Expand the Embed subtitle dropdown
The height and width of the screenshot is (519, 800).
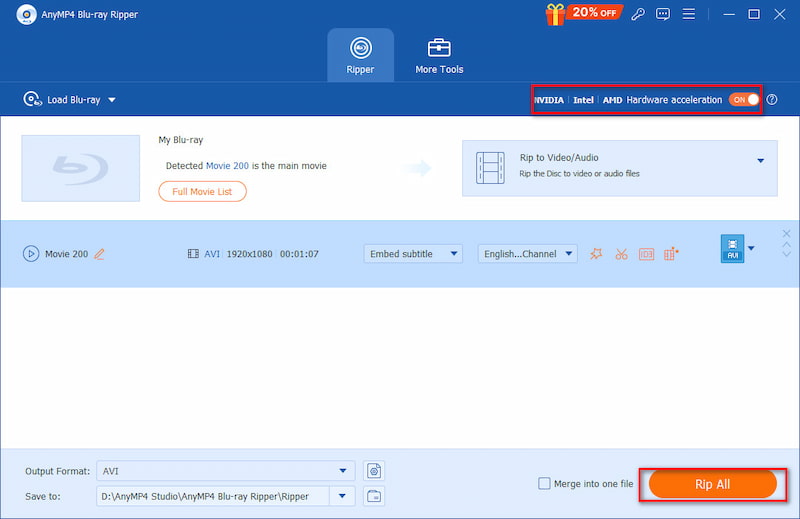pos(413,254)
